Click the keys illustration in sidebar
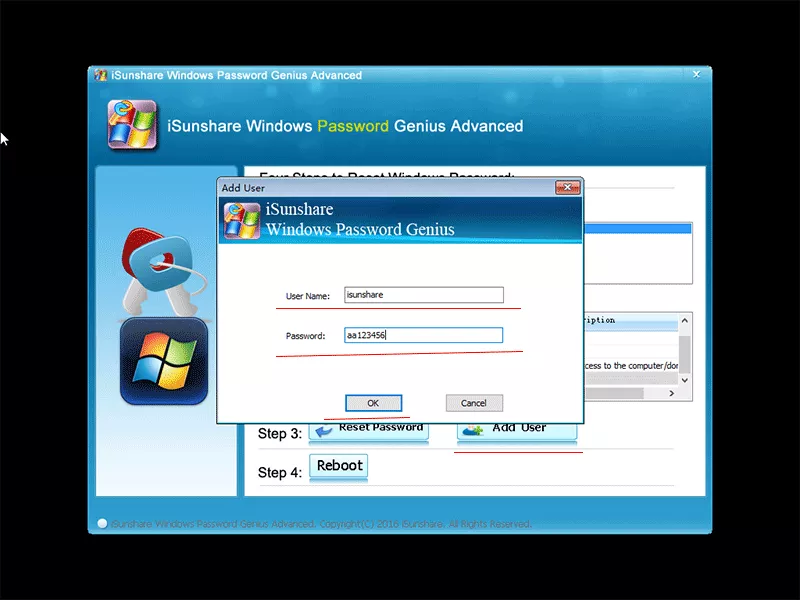Screen dimensions: 800x600 (163, 271)
